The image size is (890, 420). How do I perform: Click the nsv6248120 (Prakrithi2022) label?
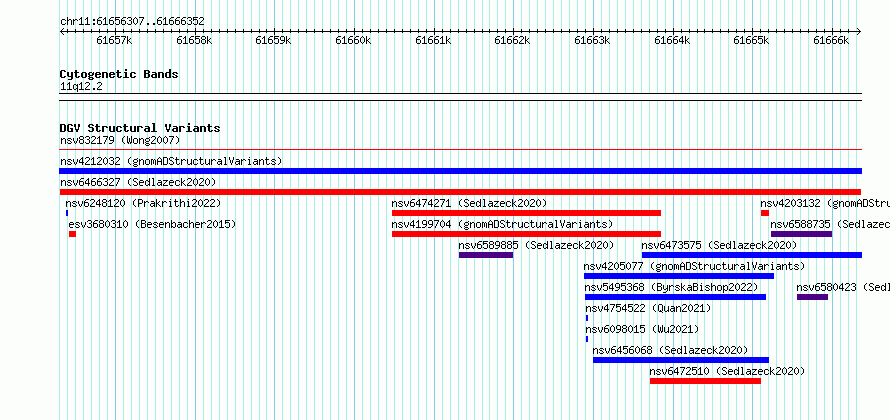coord(143,203)
